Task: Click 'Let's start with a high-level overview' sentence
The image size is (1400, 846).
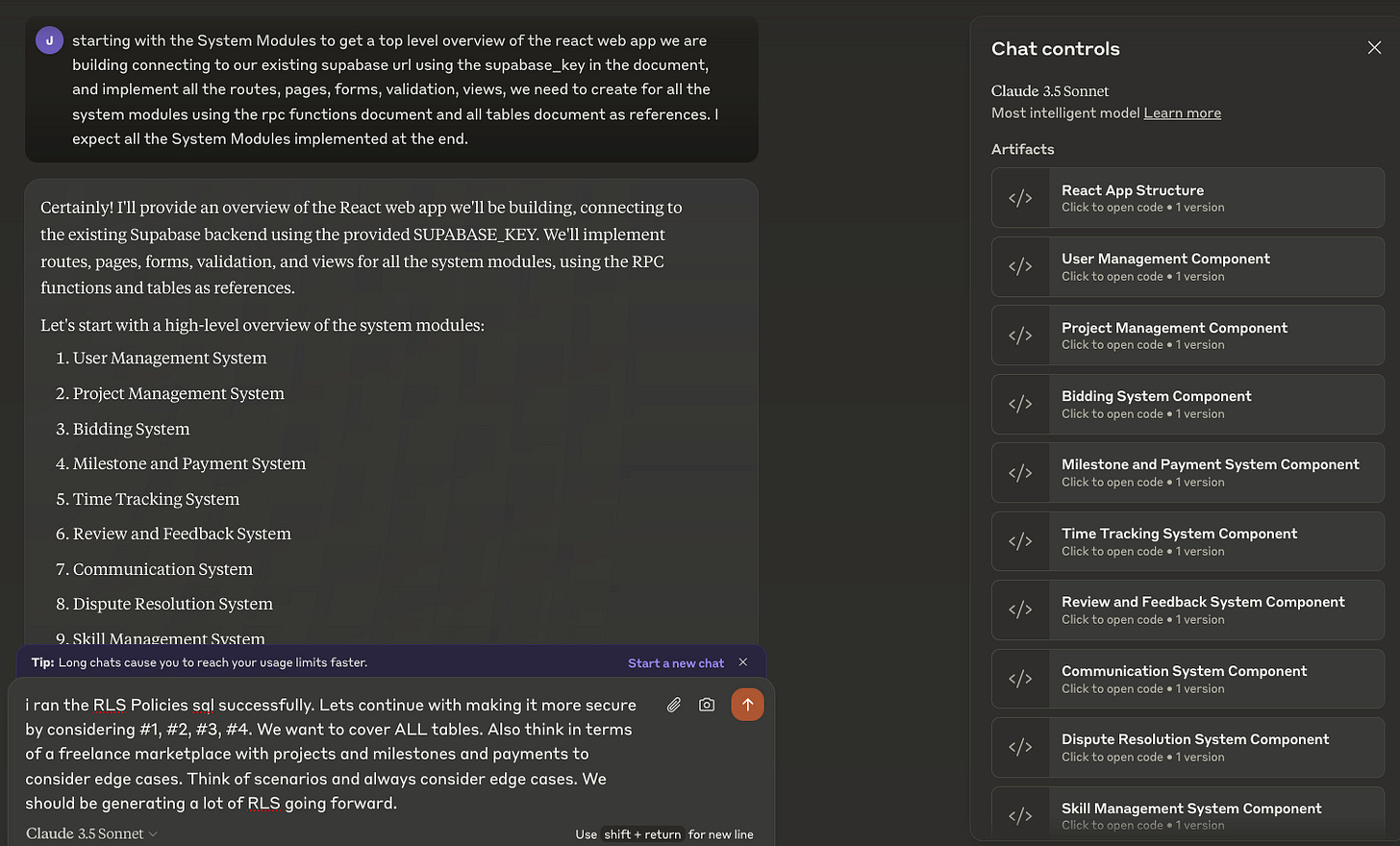Action: (x=262, y=325)
